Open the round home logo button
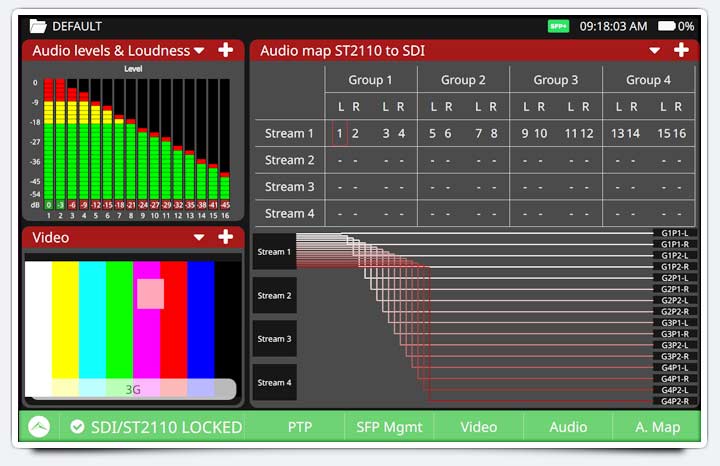The image size is (720, 466). click(x=39, y=427)
